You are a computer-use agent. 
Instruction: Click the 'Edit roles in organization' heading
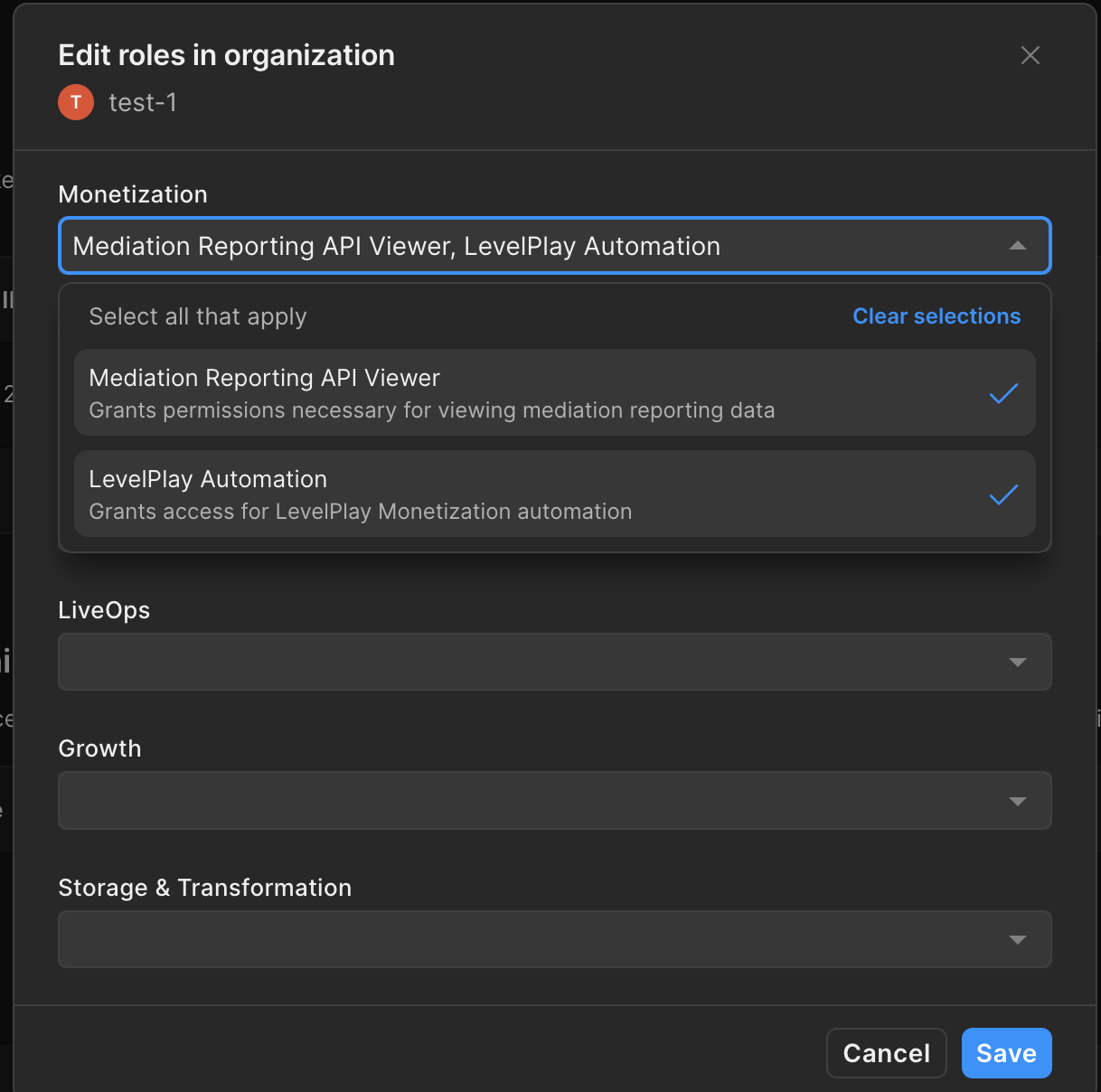(226, 56)
